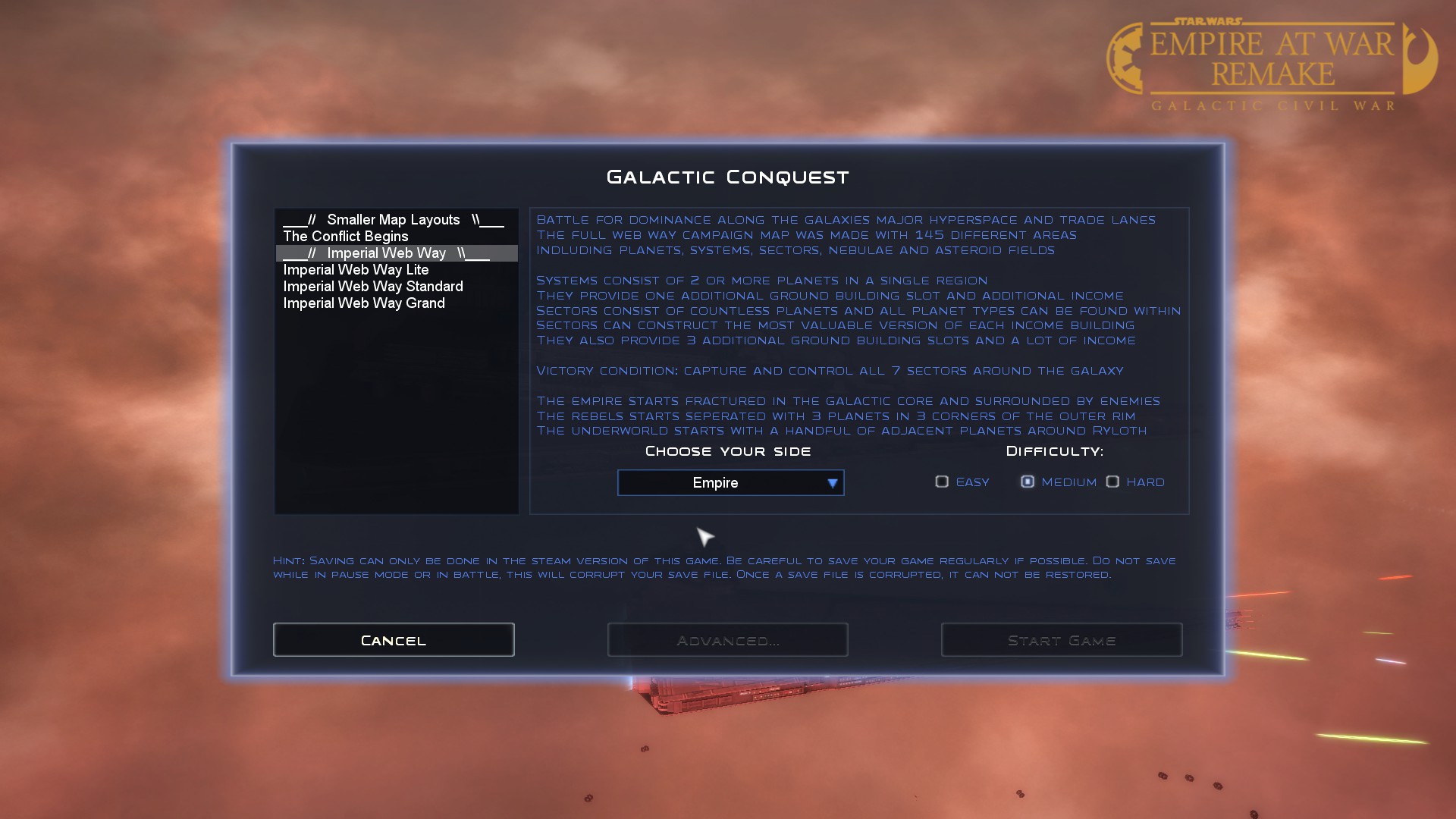Click the Galactic Conquest title label
This screenshot has width=1456, height=819.
(x=728, y=177)
